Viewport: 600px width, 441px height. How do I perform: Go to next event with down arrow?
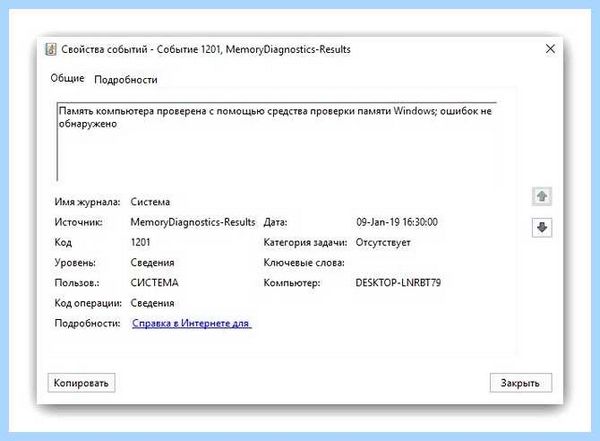click(x=542, y=227)
